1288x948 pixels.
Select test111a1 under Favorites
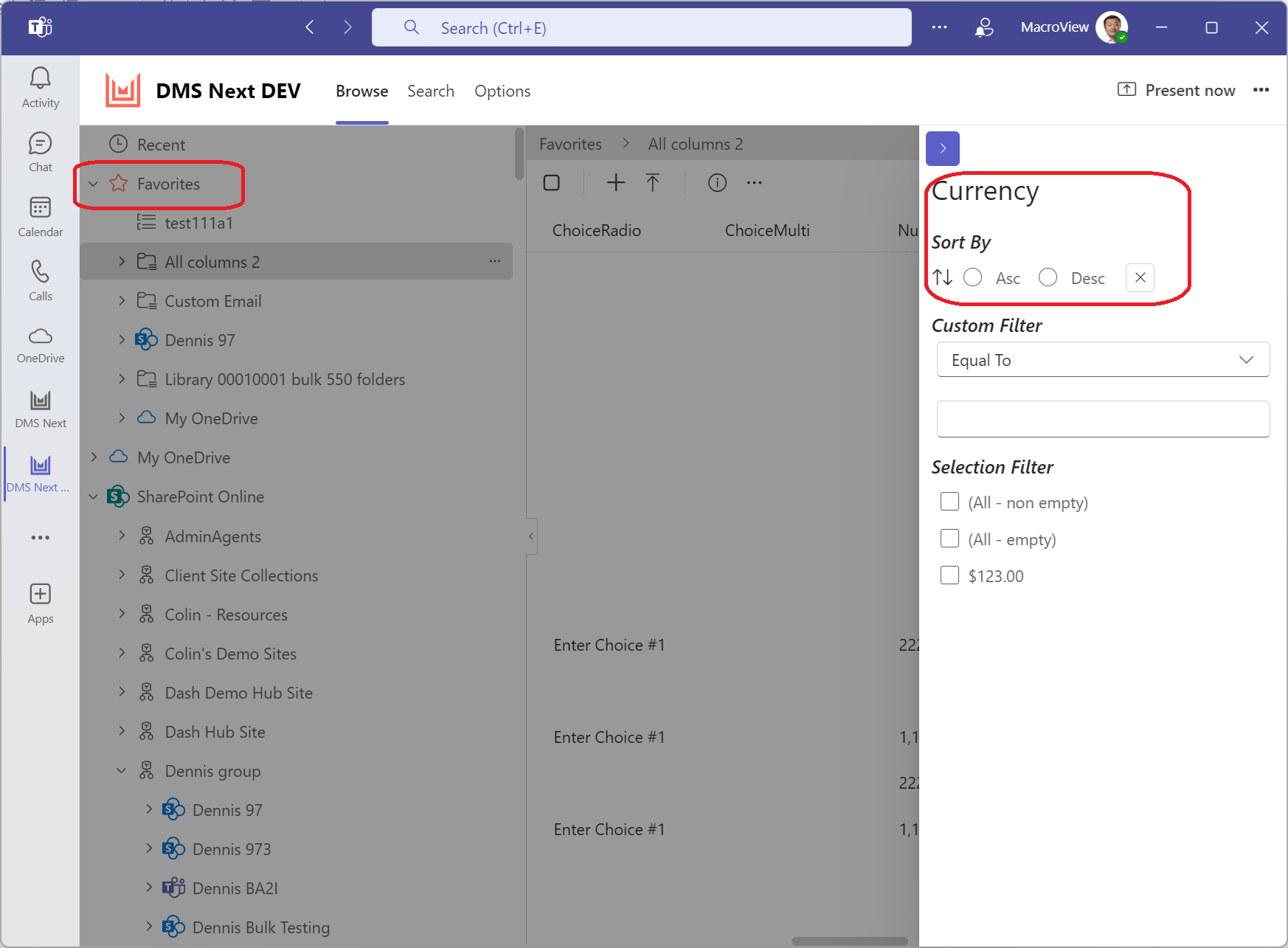(x=198, y=223)
